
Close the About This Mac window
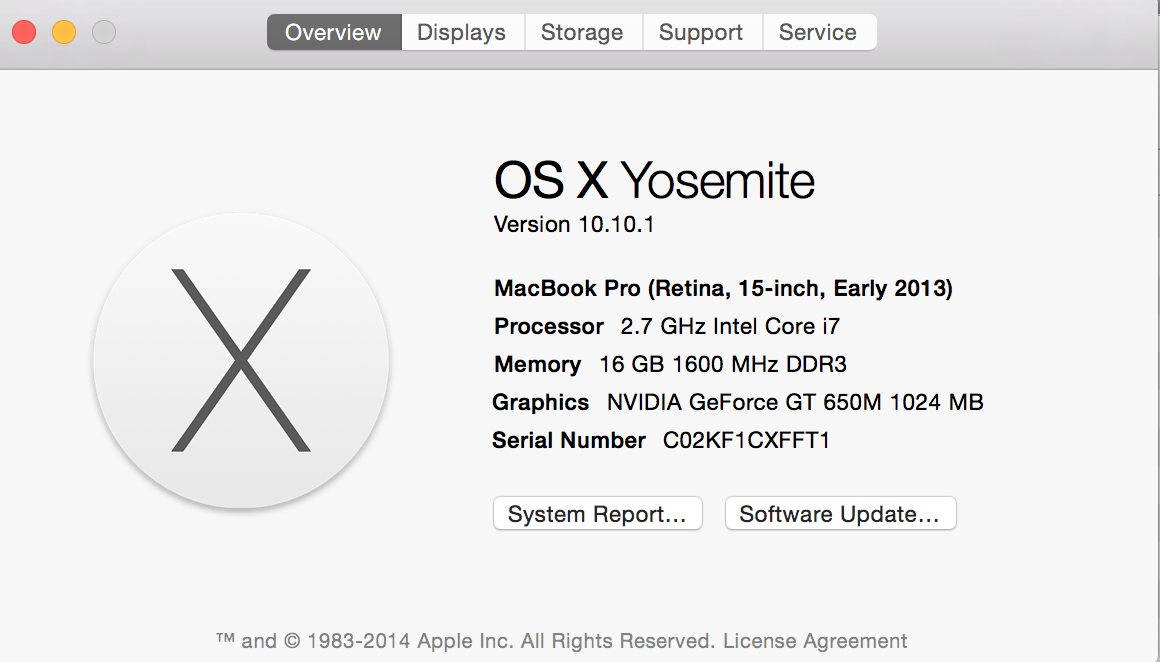(24, 33)
